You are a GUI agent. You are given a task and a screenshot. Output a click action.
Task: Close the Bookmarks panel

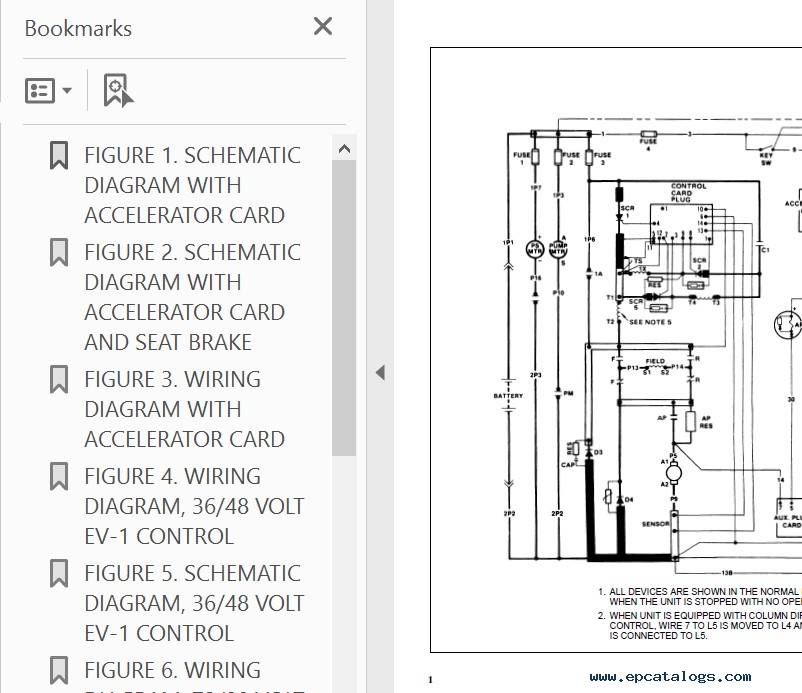pos(323,26)
